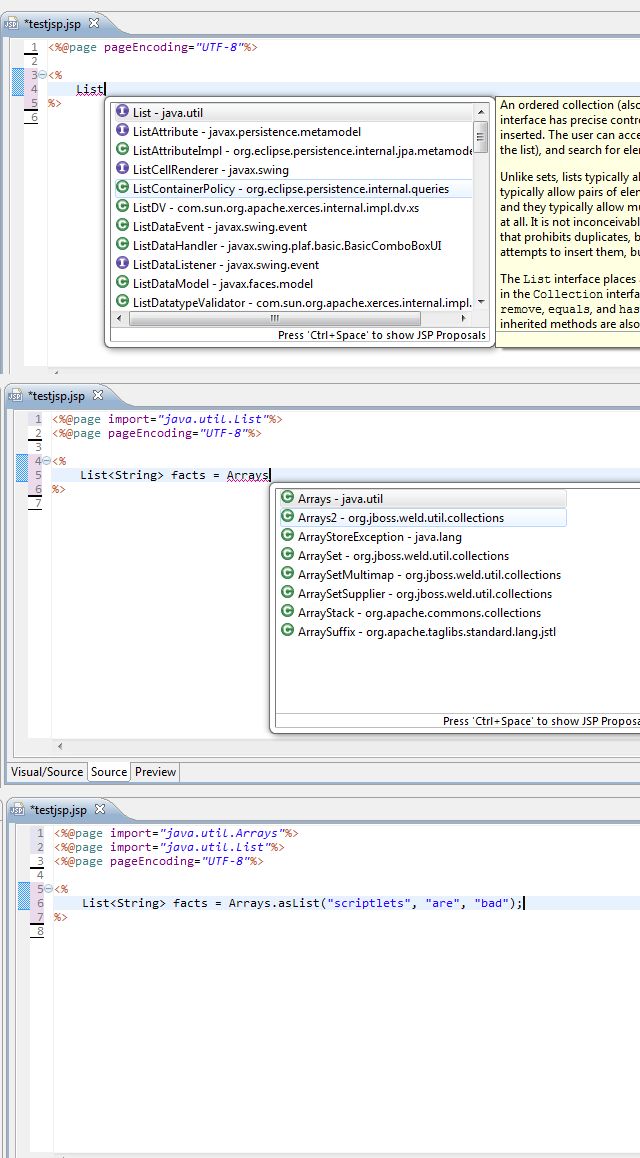Click java.util.Arrays import line in bottom editor
The height and width of the screenshot is (1158, 640).
(x=176, y=833)
